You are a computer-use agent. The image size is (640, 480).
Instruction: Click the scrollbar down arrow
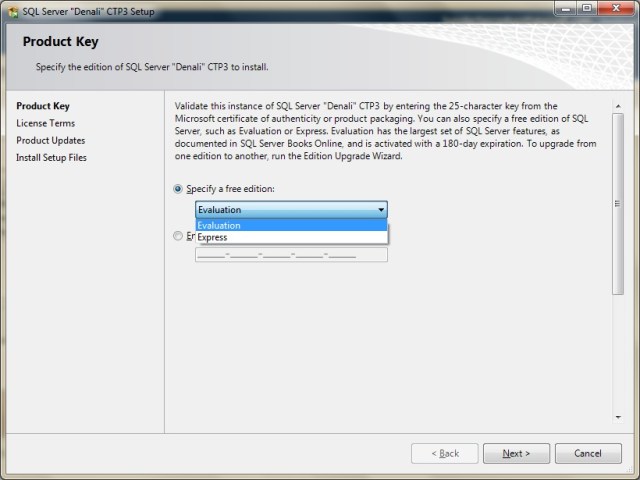617,417
